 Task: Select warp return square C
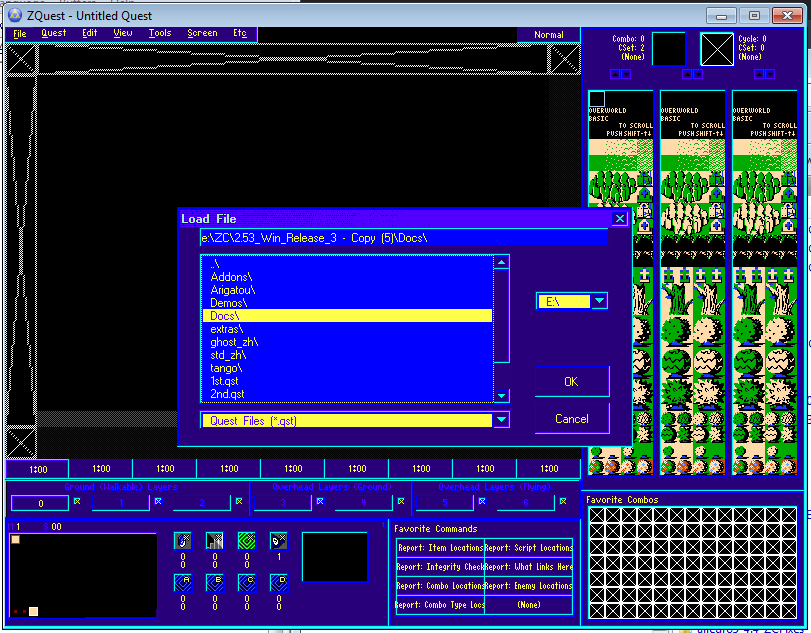coord(247,583)
